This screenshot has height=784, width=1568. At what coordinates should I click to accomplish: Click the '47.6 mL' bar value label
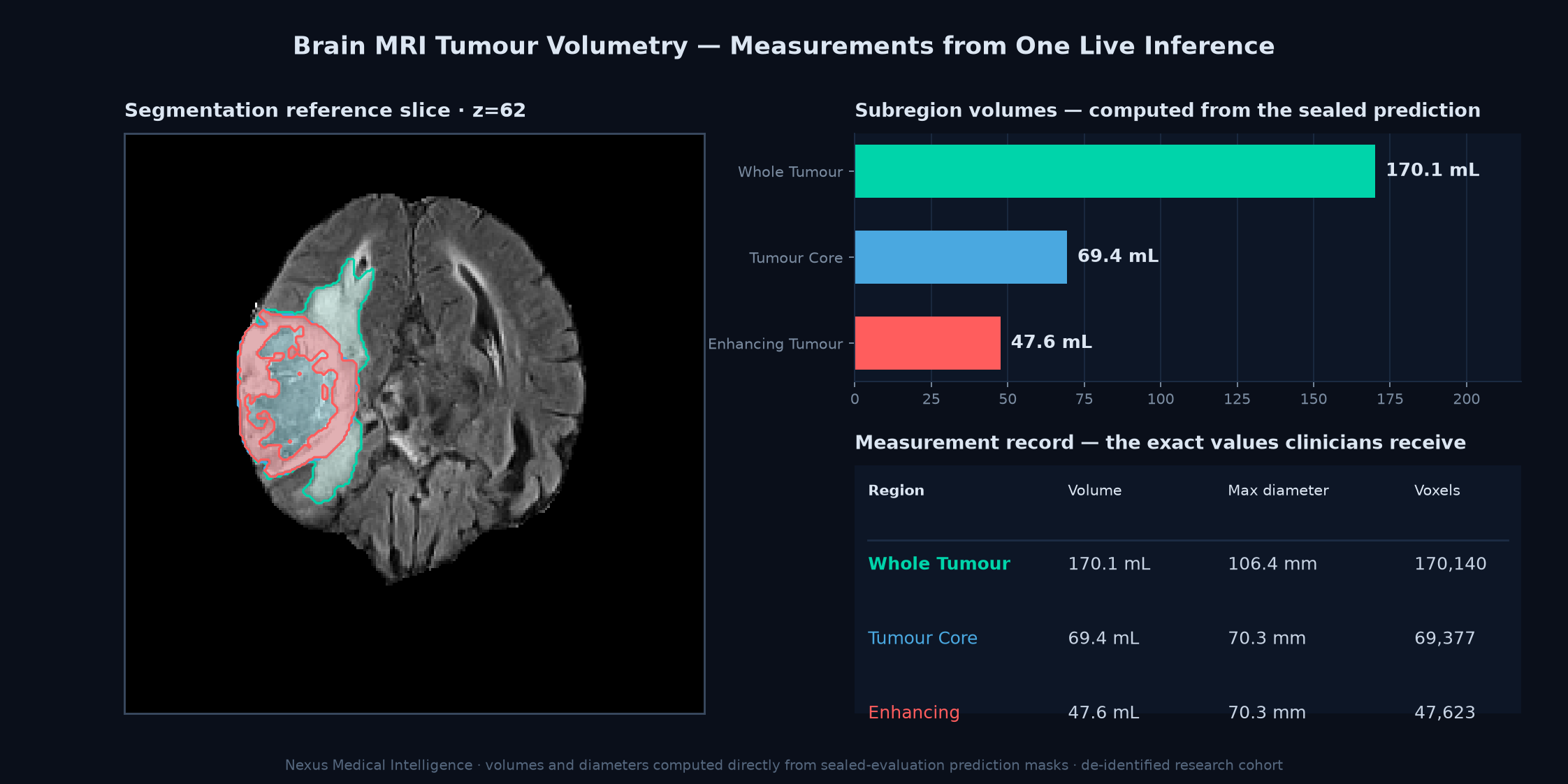[x=1052, y=342]
